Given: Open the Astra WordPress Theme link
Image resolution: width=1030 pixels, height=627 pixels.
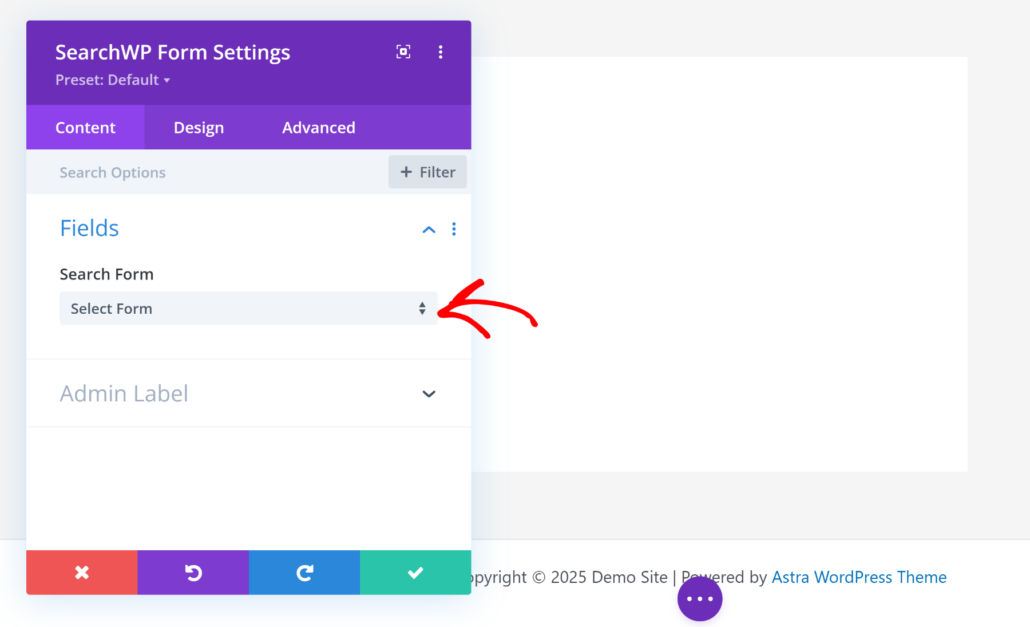Looking at the screenshot, I should 859,577.
